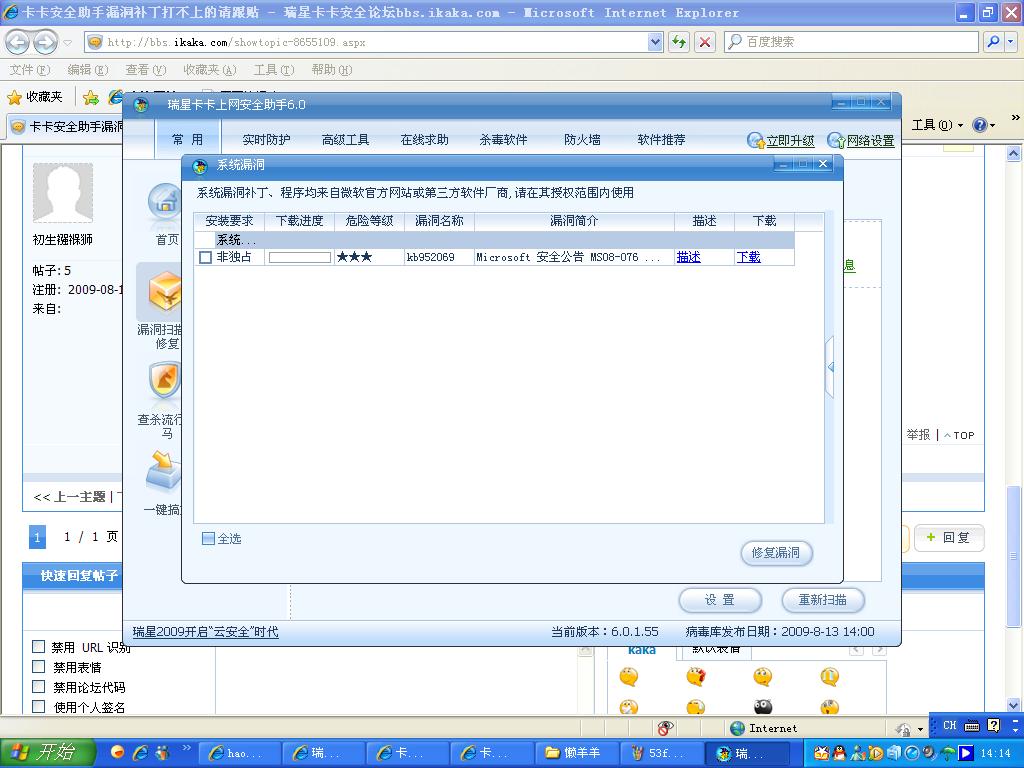
Task: Open the 描述 link for kb952069
Action: tap(688, 258)
